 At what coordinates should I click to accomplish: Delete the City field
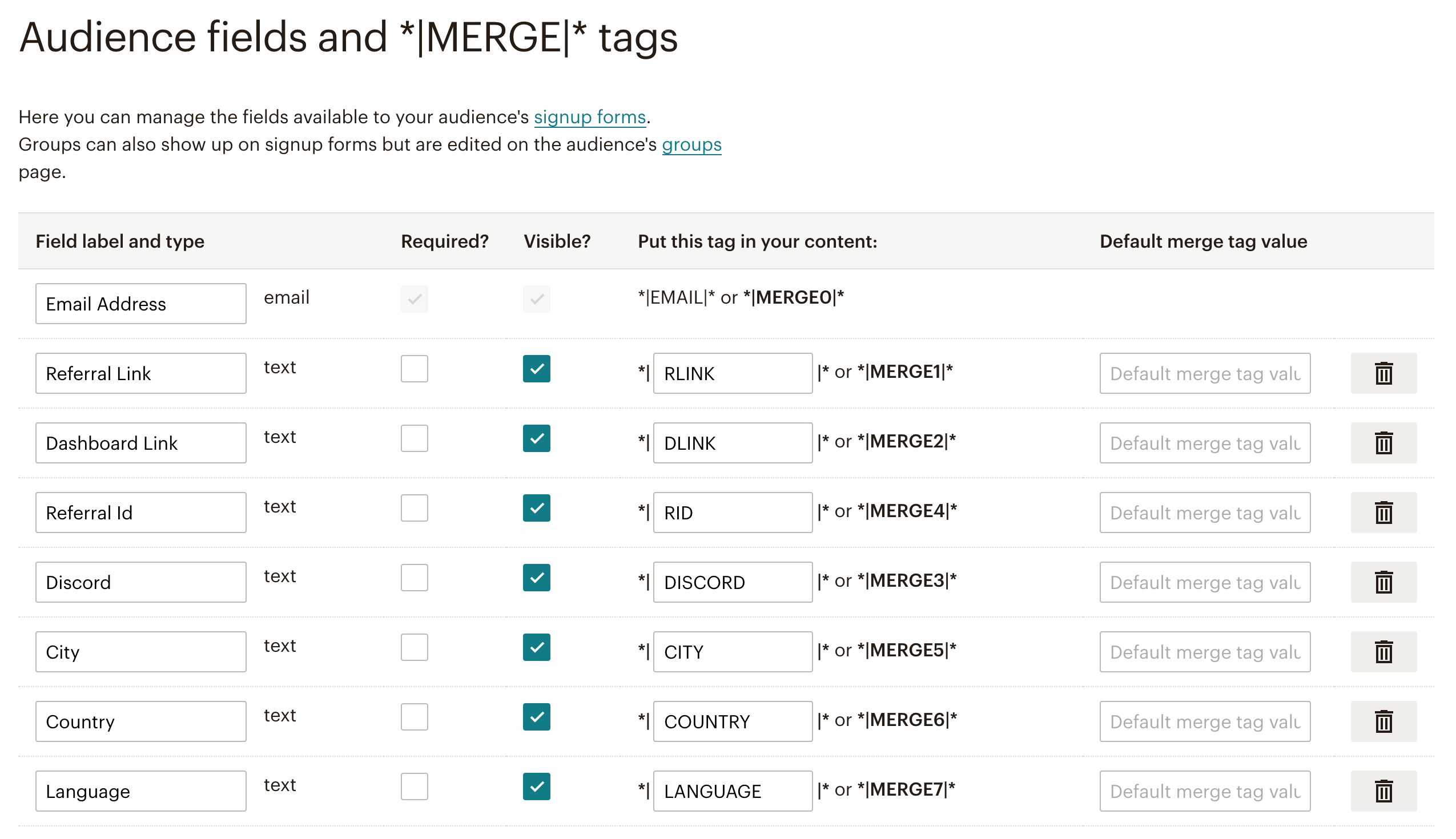1383,652
